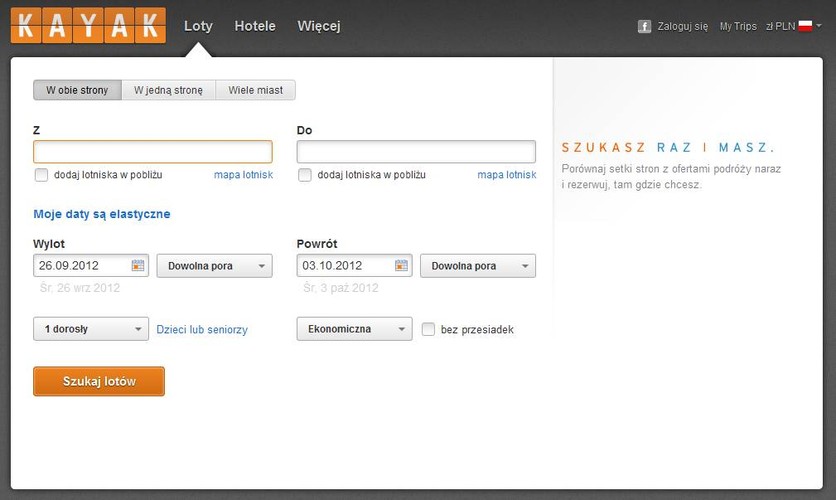836x500 pixels.
Task: Click the Facebook login icon
Action: pyautogui.click(x=645, y=26)
